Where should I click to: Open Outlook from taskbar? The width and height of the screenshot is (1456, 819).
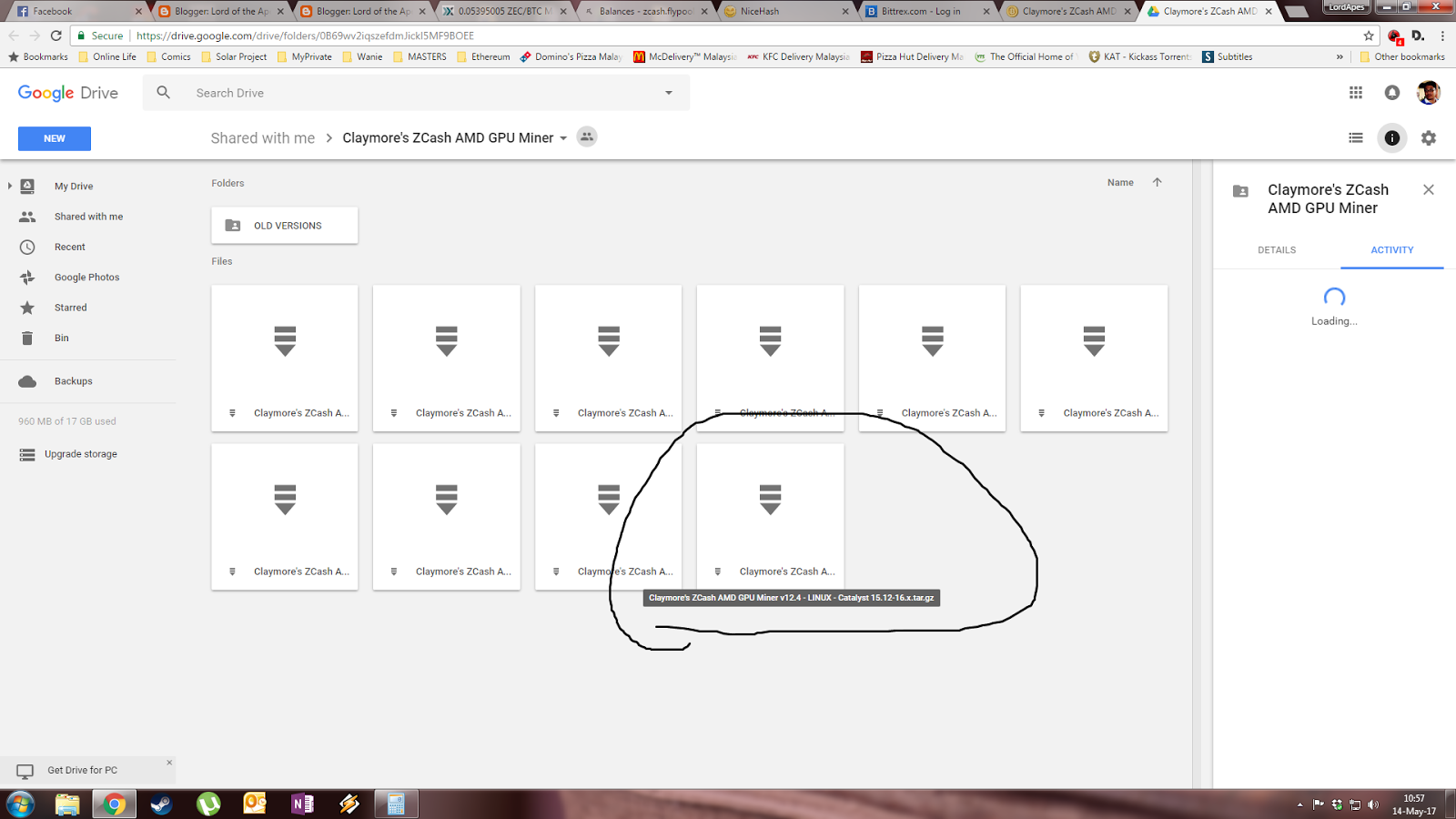click(255, 804)
